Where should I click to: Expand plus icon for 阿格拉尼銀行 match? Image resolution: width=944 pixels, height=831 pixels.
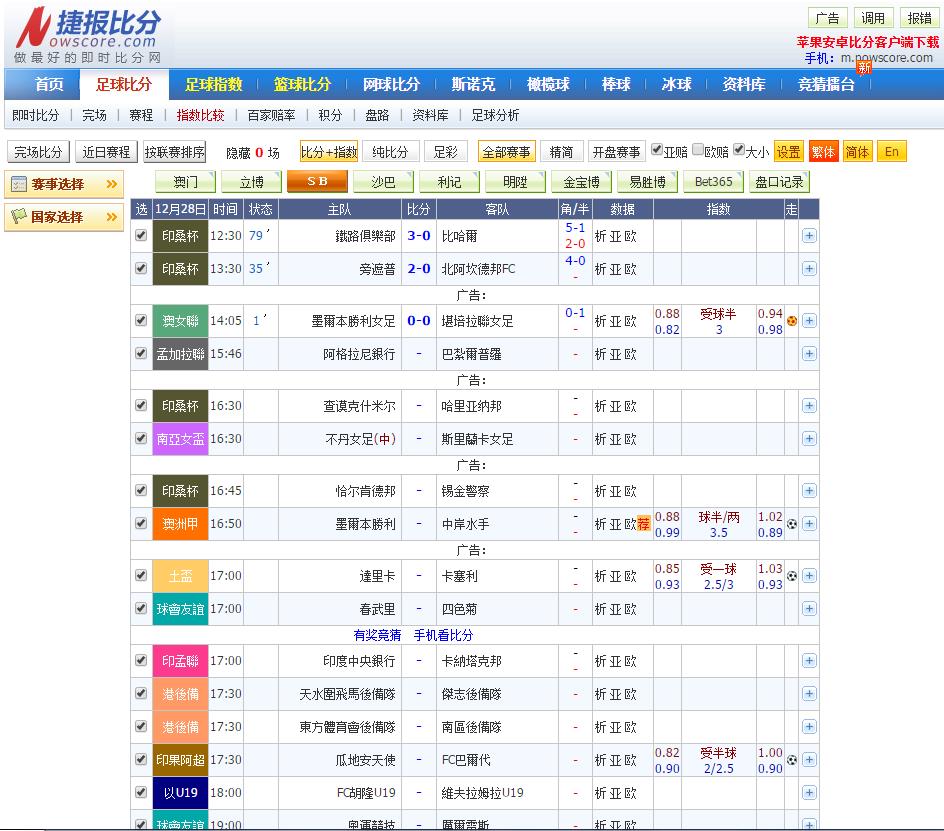(x=809, y=353)
